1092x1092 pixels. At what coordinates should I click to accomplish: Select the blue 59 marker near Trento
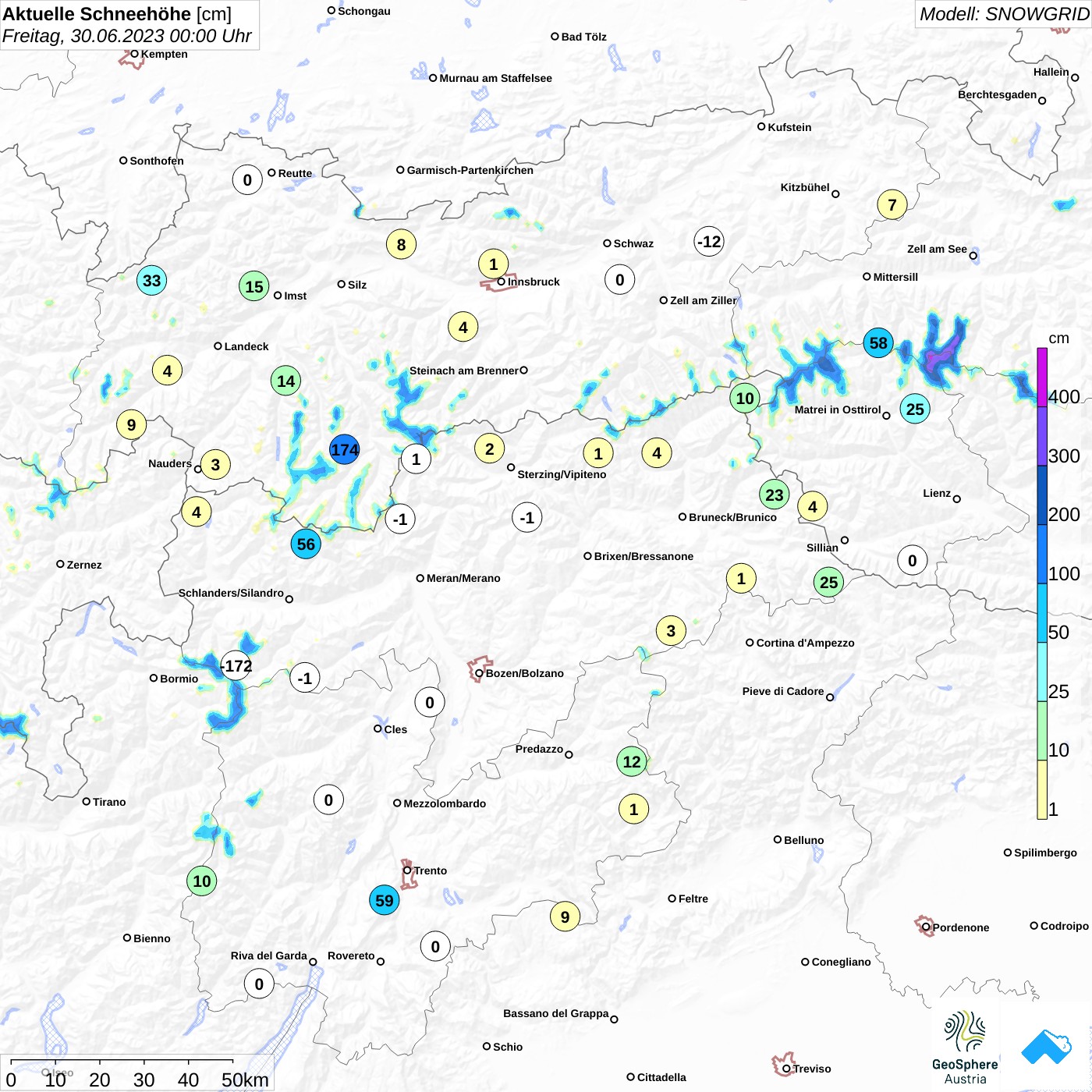(x=384, y=900)
